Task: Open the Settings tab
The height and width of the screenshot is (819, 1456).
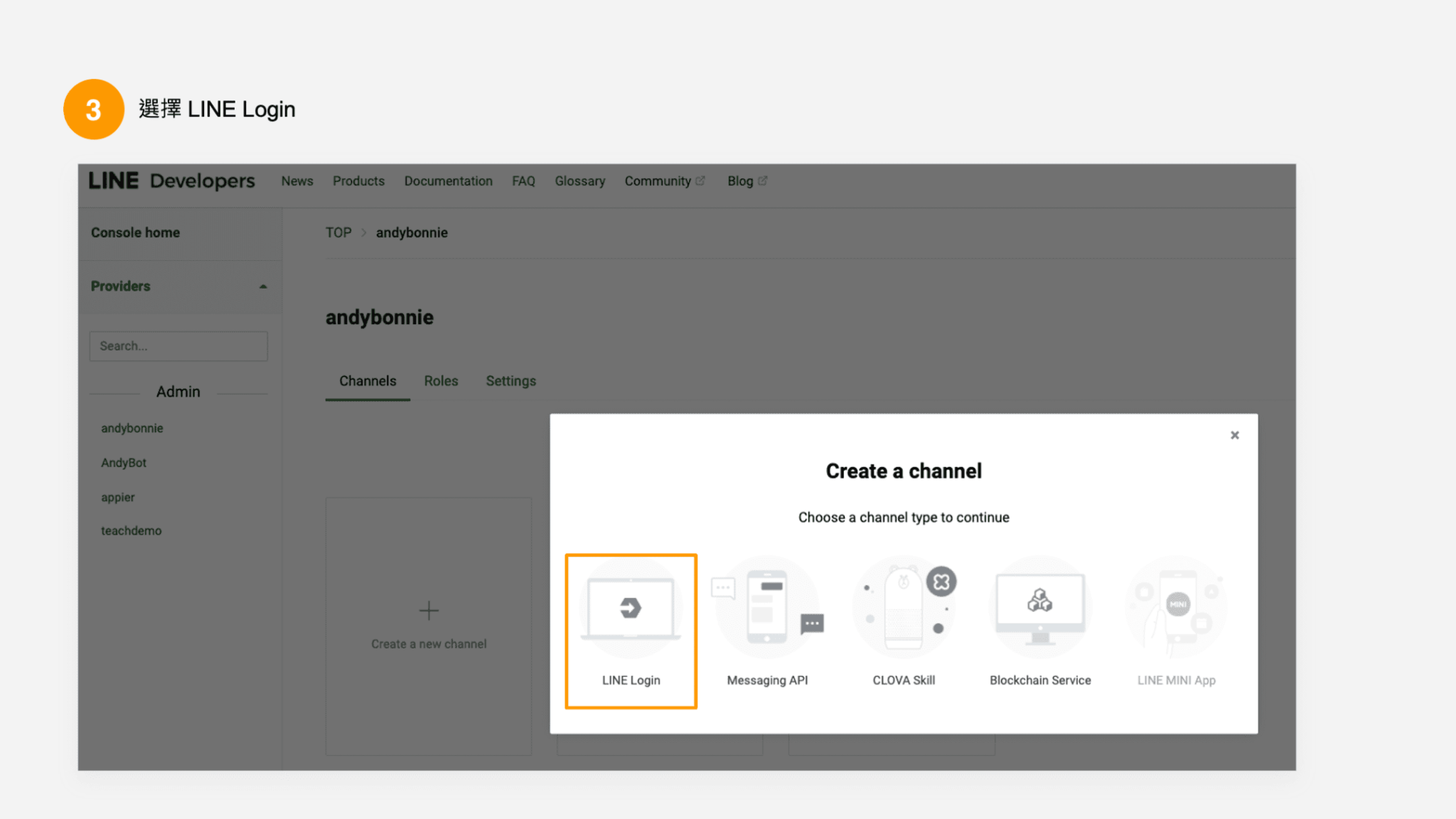Action: coord(510,381)
